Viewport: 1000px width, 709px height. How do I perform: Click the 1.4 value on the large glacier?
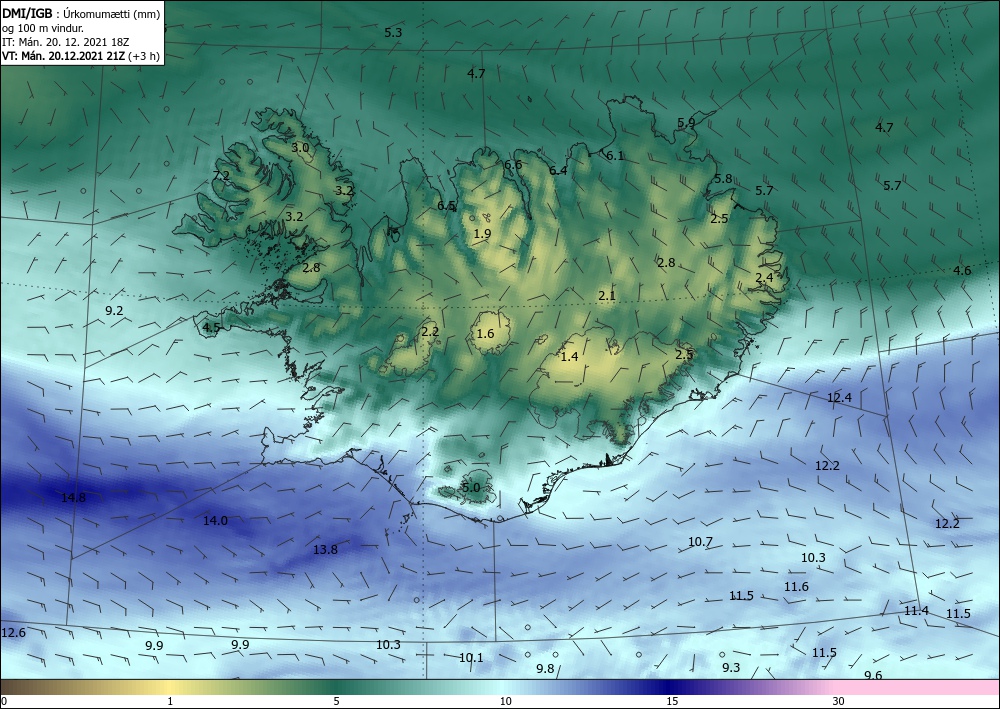(569, 356)
